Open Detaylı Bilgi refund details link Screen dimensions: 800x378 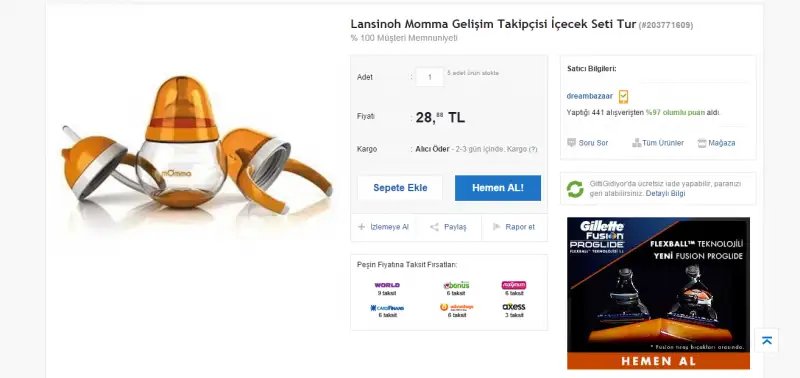click(665, 194)
